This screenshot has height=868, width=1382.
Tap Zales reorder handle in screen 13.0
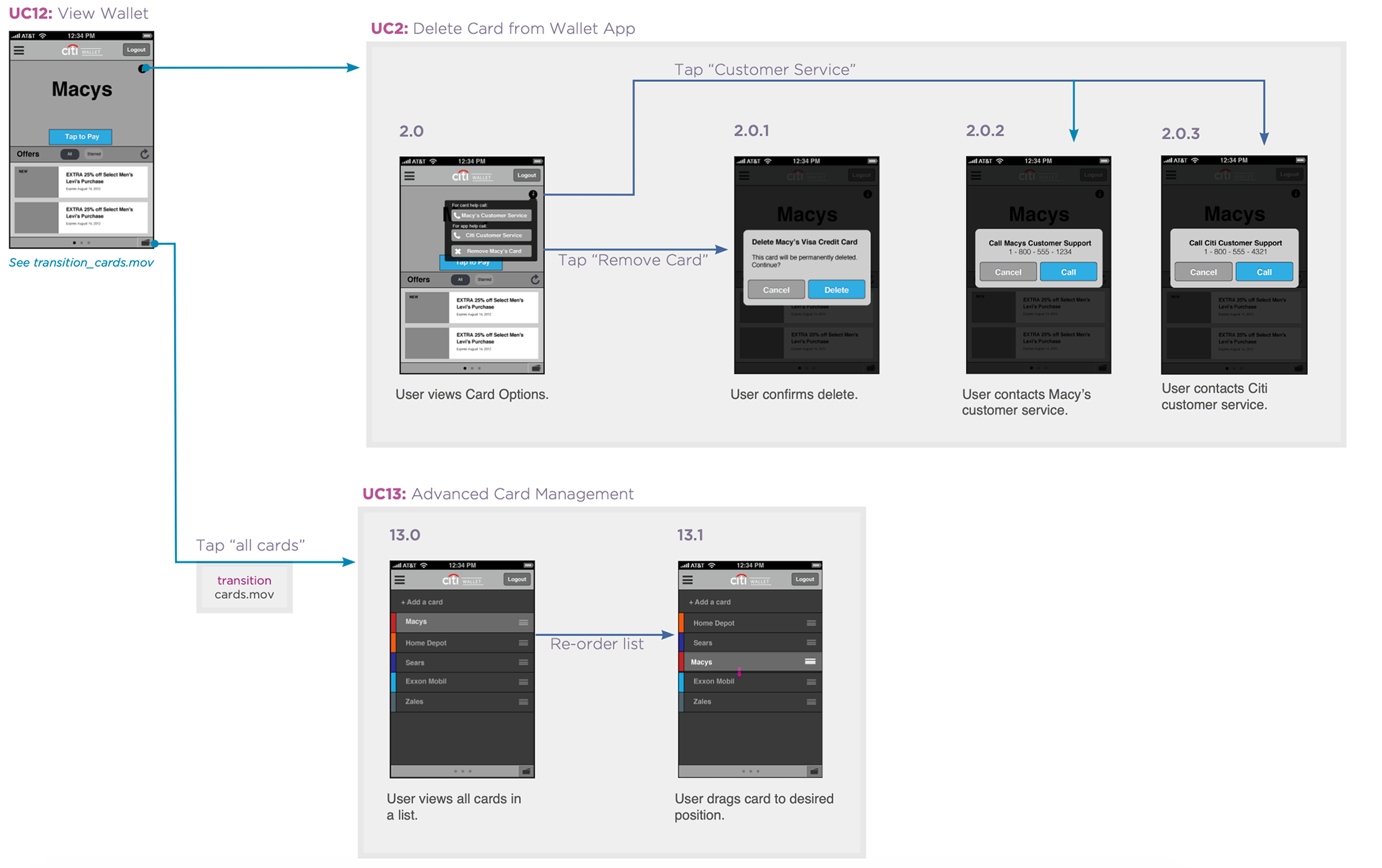pos(523,702)
